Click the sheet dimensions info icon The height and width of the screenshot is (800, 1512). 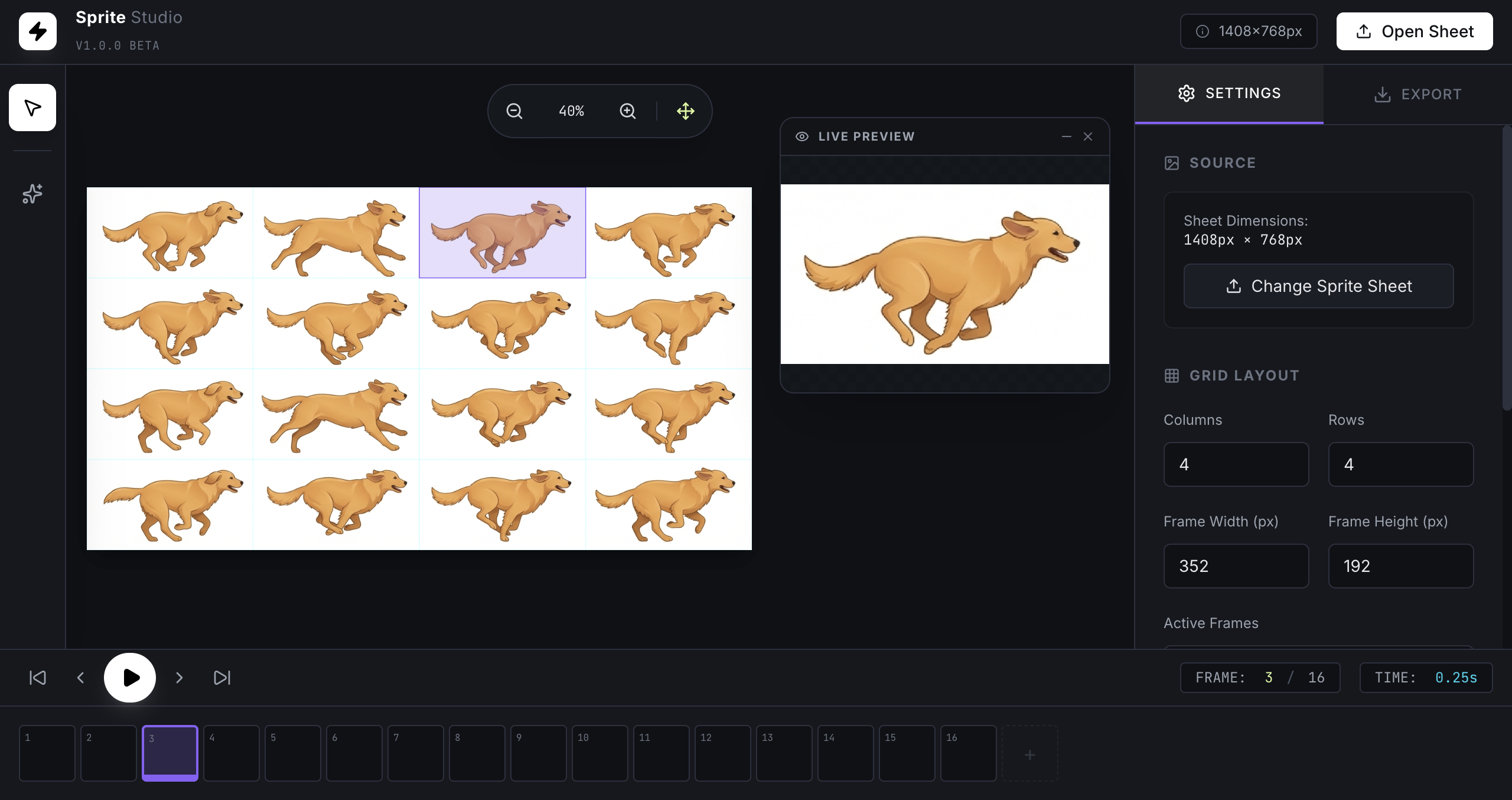tap(1203, 31)
